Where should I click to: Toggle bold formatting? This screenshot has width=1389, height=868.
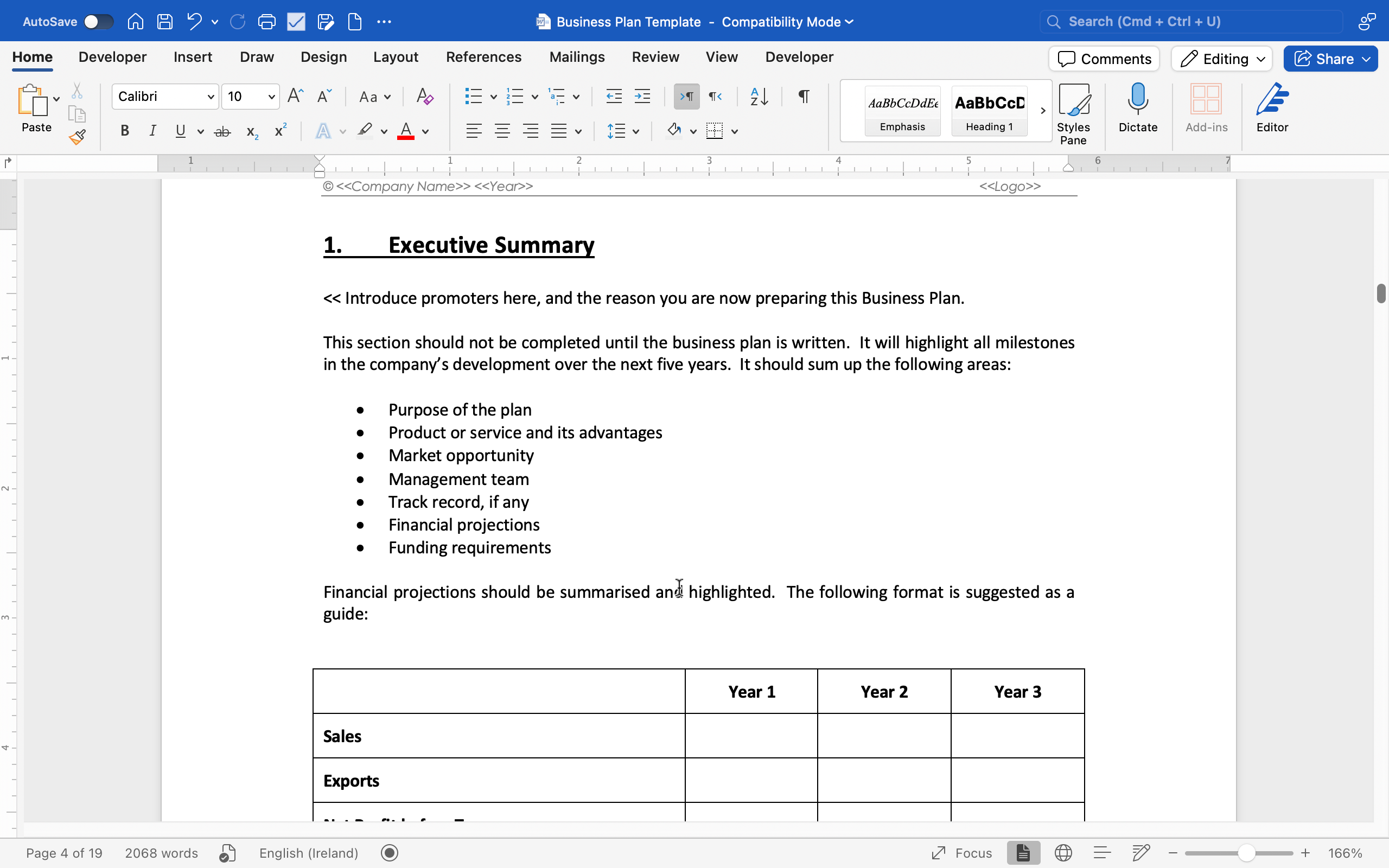(125, 131)
